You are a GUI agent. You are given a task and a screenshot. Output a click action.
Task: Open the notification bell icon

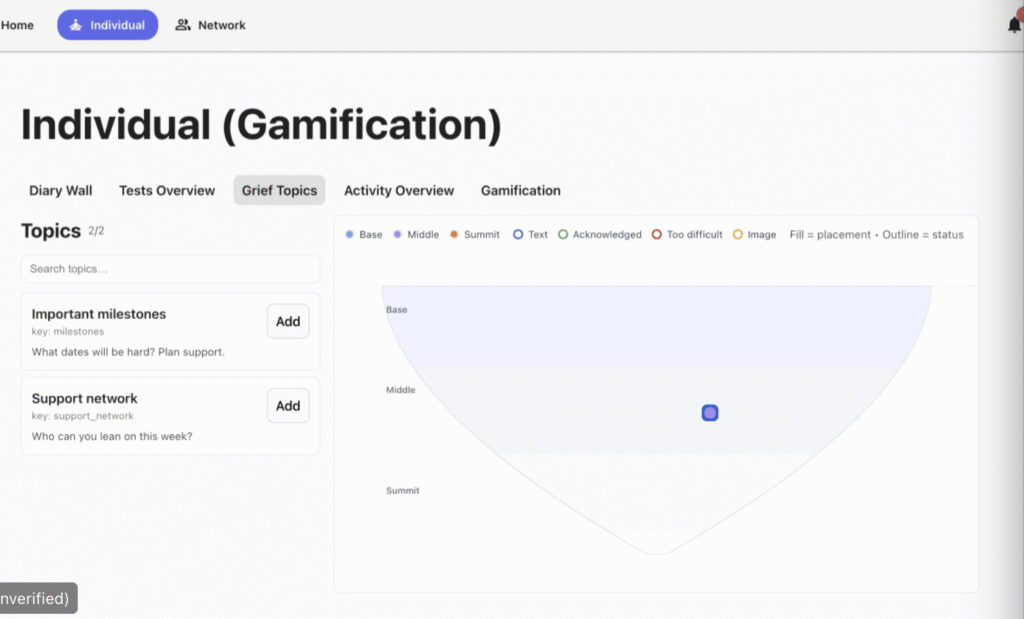[1014, 25]
